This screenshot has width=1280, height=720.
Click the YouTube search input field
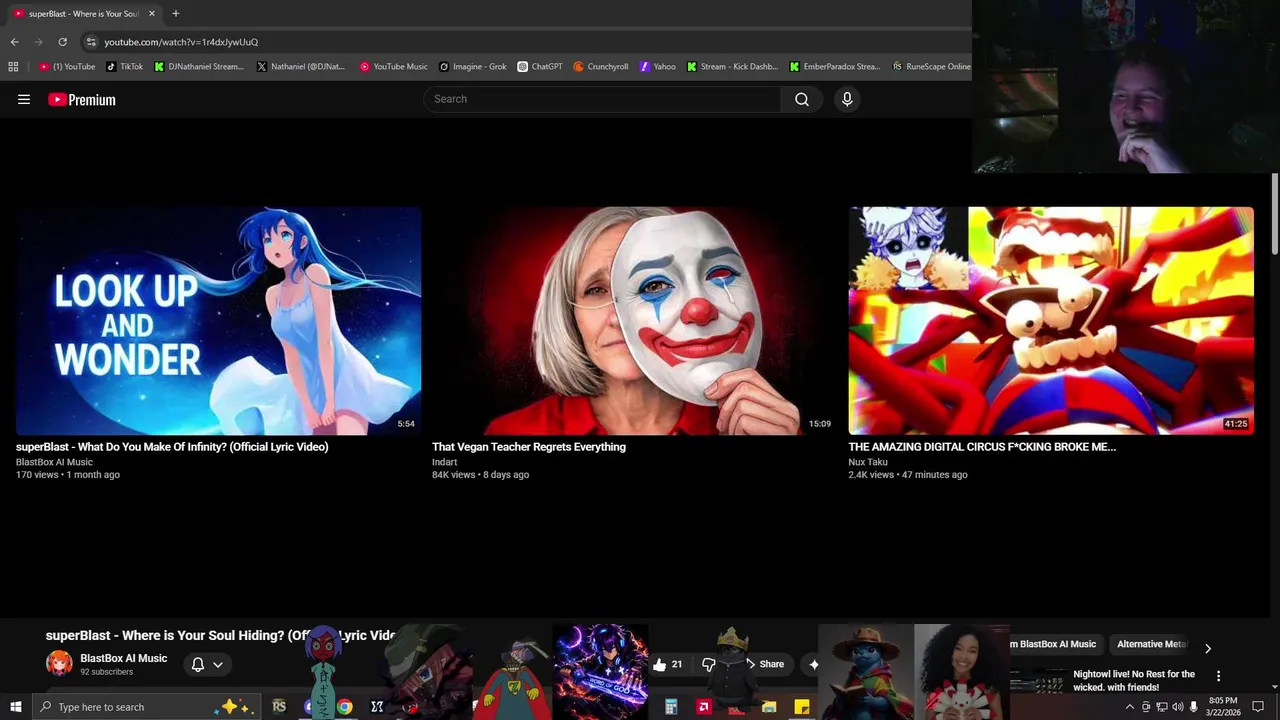coord(603,99)
